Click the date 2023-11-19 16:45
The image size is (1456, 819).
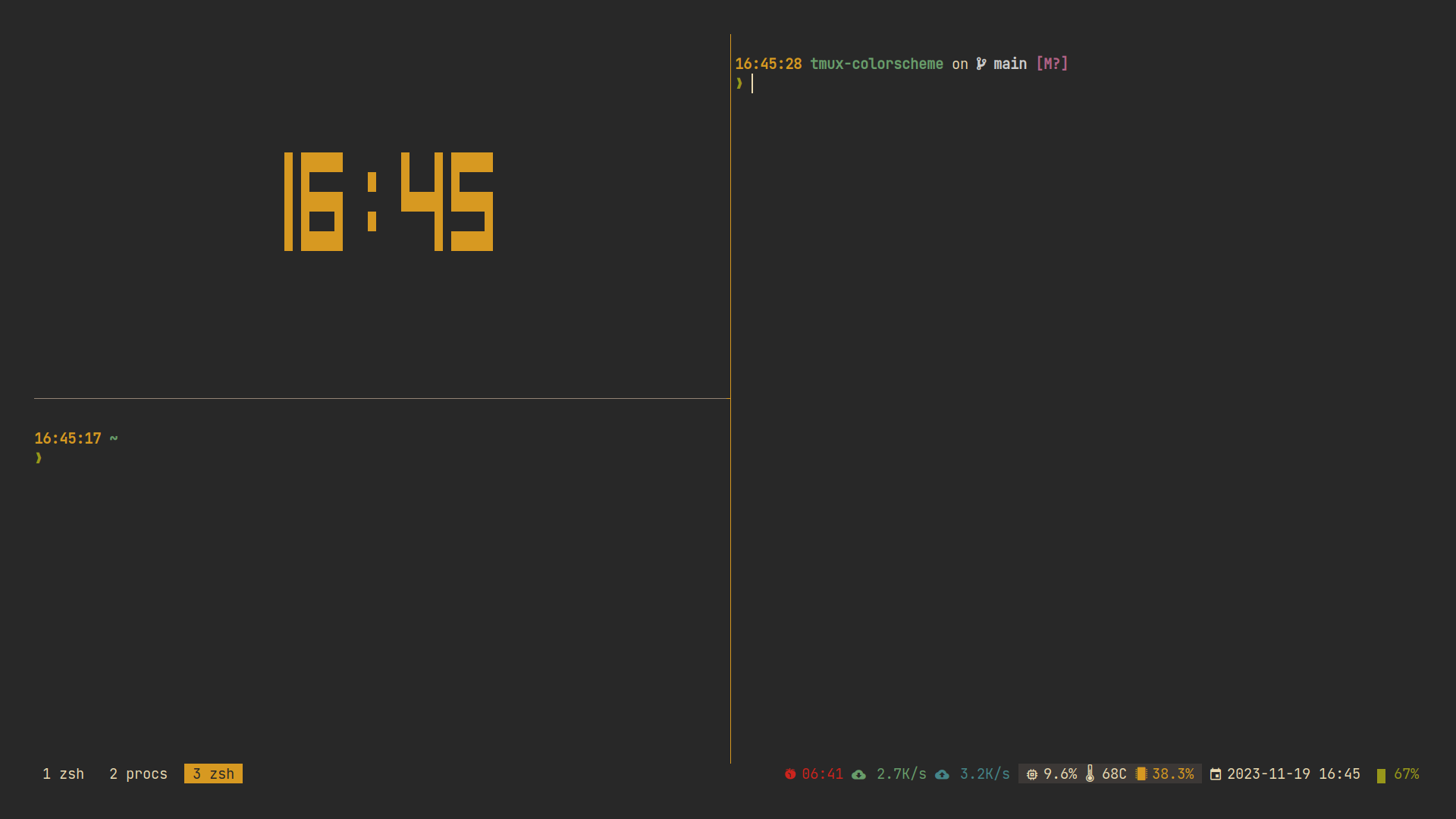[1294, 773]
